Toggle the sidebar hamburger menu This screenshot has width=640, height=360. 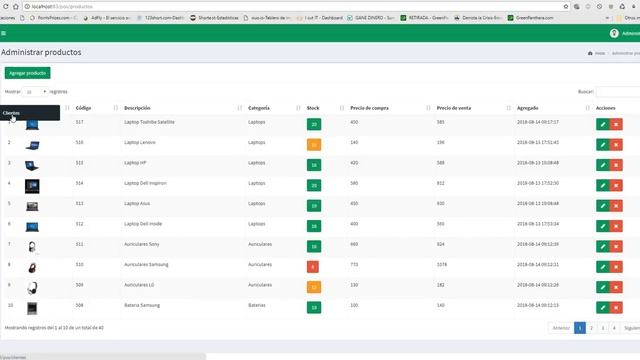(3, 33)
